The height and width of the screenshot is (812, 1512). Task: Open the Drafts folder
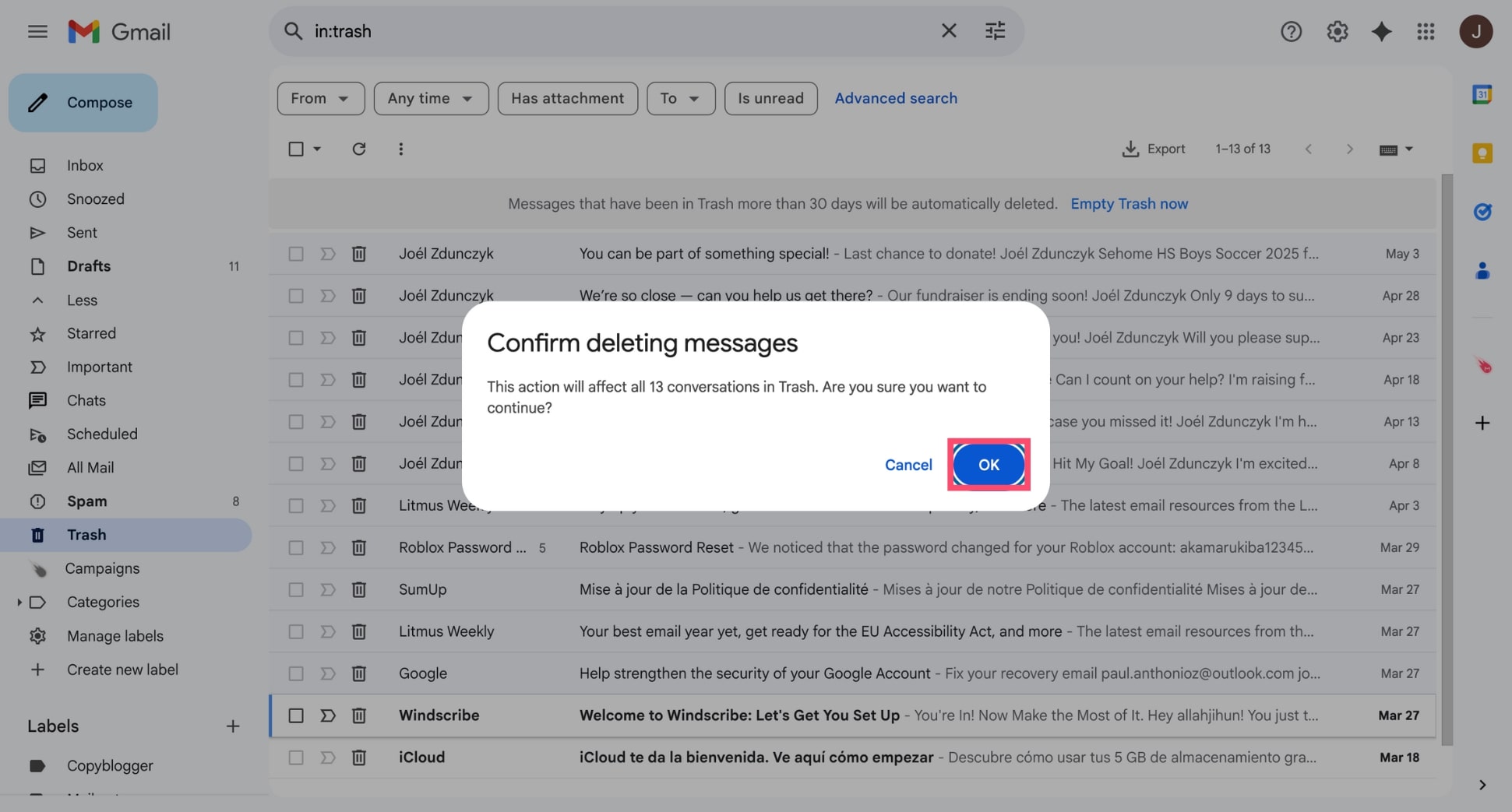pos(89,265)
